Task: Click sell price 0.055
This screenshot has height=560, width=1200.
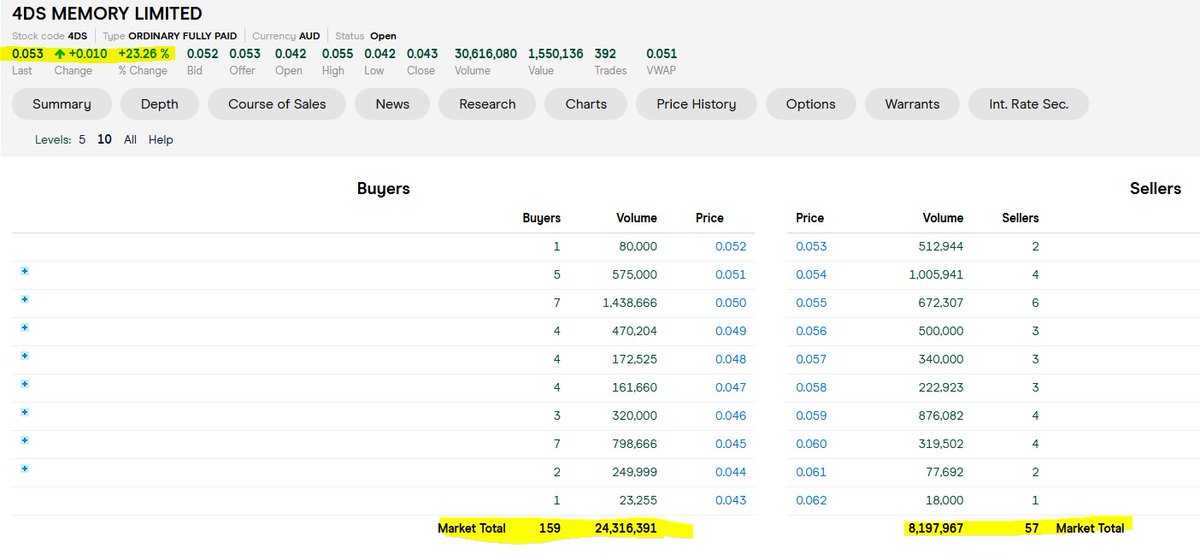Action: pos(811,302)
